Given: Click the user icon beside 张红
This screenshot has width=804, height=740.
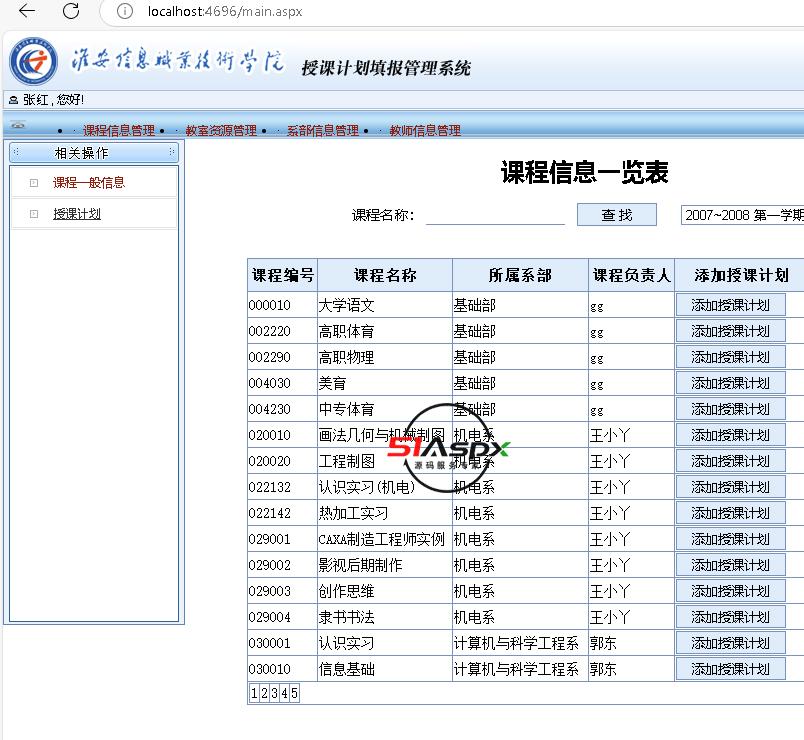Looking at the screenshot, I should point(13,100).
